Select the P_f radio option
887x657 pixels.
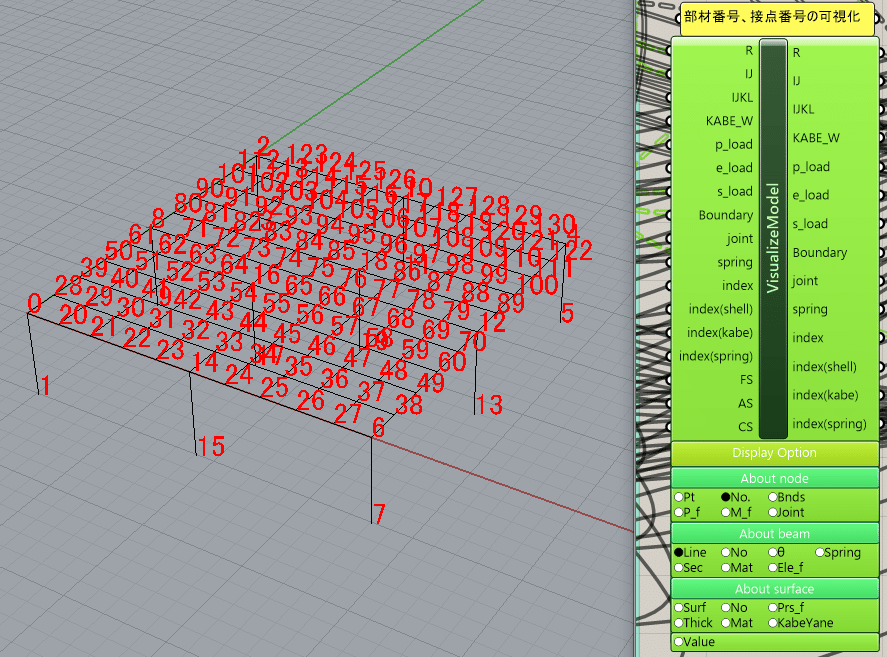tap(679, 513)
